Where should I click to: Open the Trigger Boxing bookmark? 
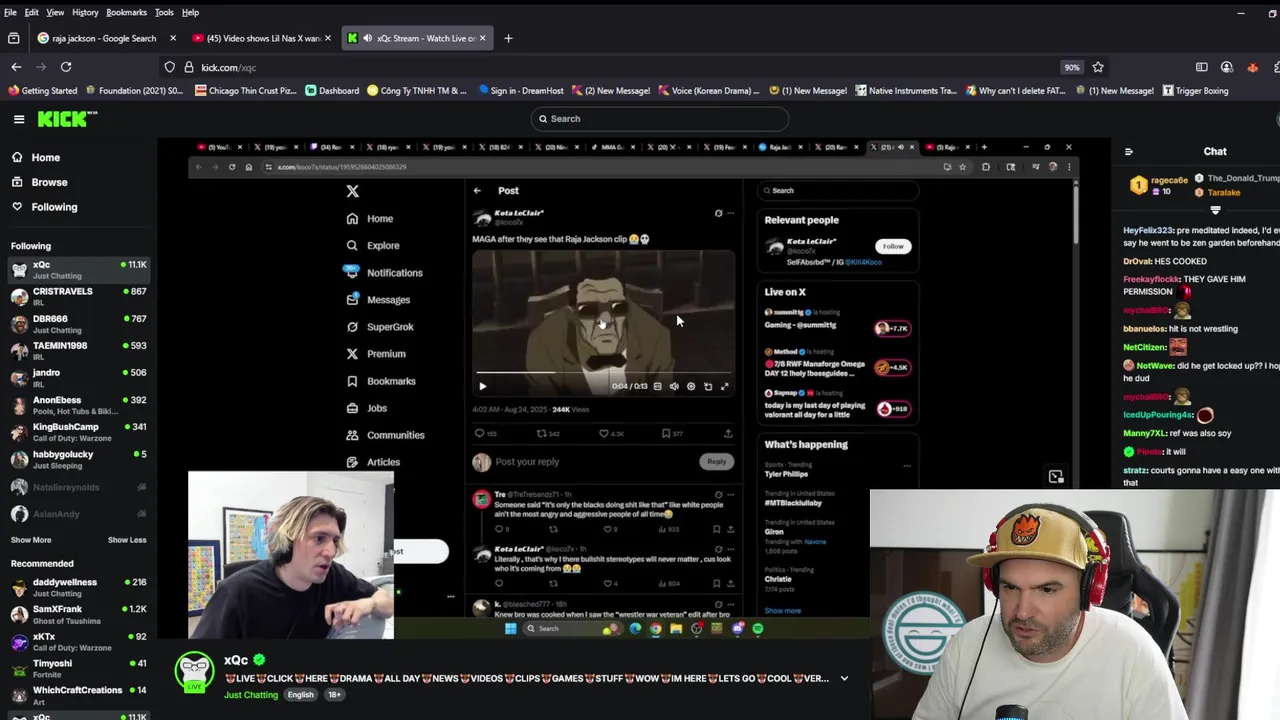1195,91
